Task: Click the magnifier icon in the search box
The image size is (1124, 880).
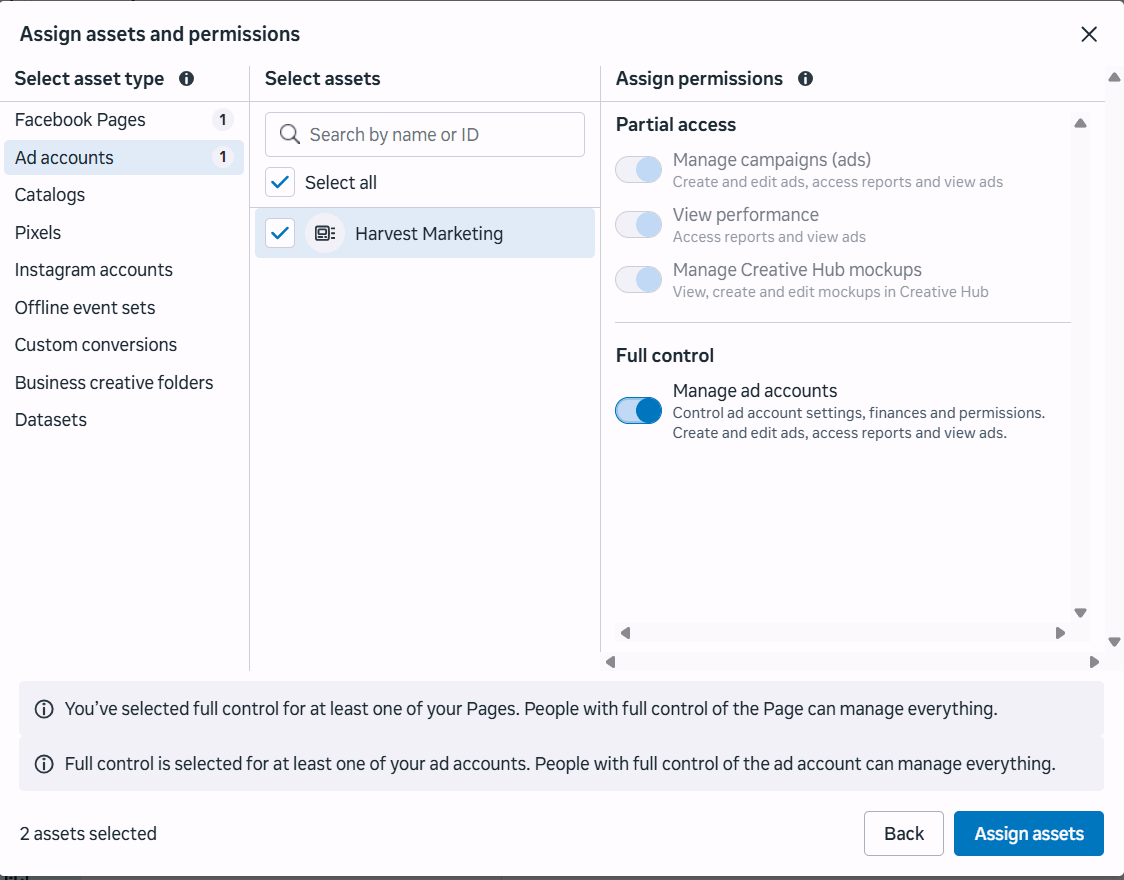Action: point(290,134)
